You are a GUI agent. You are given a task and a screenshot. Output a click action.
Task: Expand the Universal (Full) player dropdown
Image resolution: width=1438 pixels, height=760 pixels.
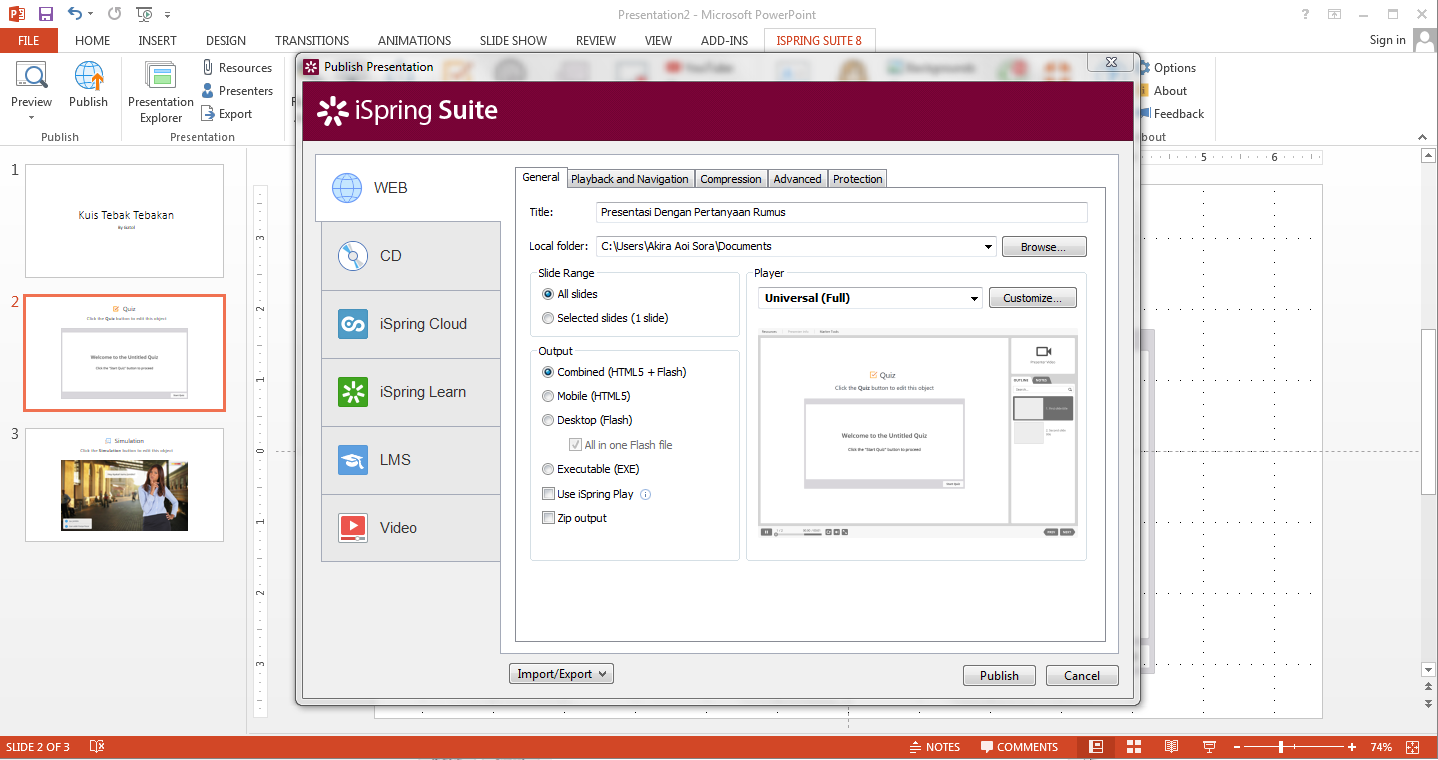pyautogui.click(x=870, y=298)
